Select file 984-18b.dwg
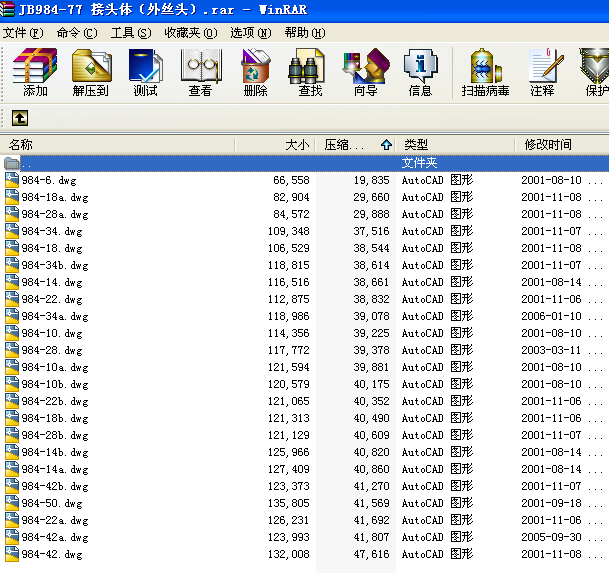Image resolution: width=609 pixels, height=573 pixels. 55,418
